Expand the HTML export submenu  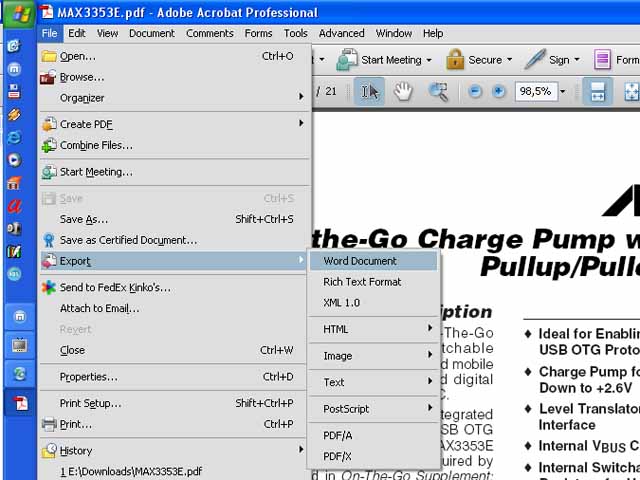(x=373, y=329)
